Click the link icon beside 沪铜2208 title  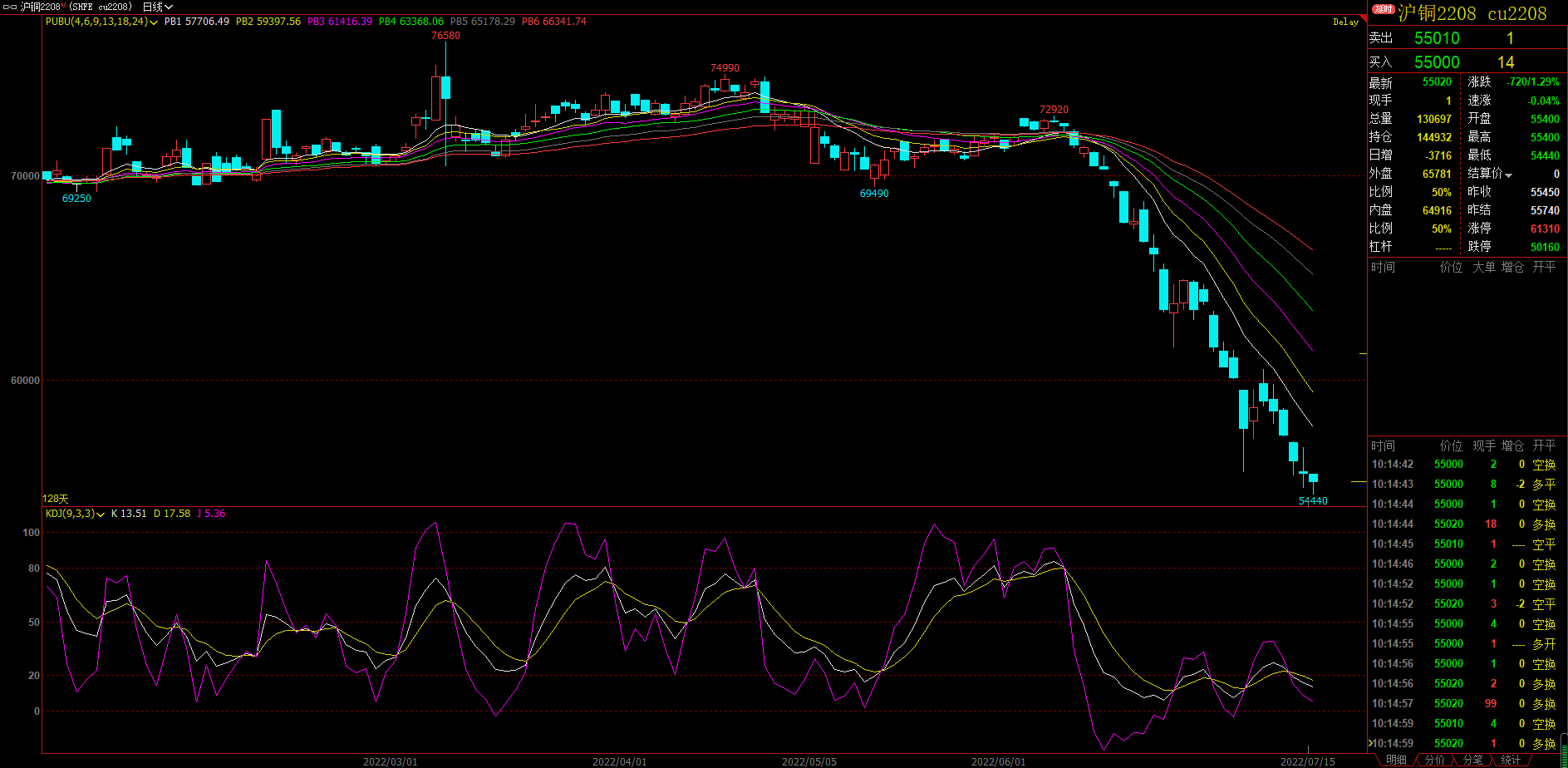pyautogui.click(x=10, y=7)
